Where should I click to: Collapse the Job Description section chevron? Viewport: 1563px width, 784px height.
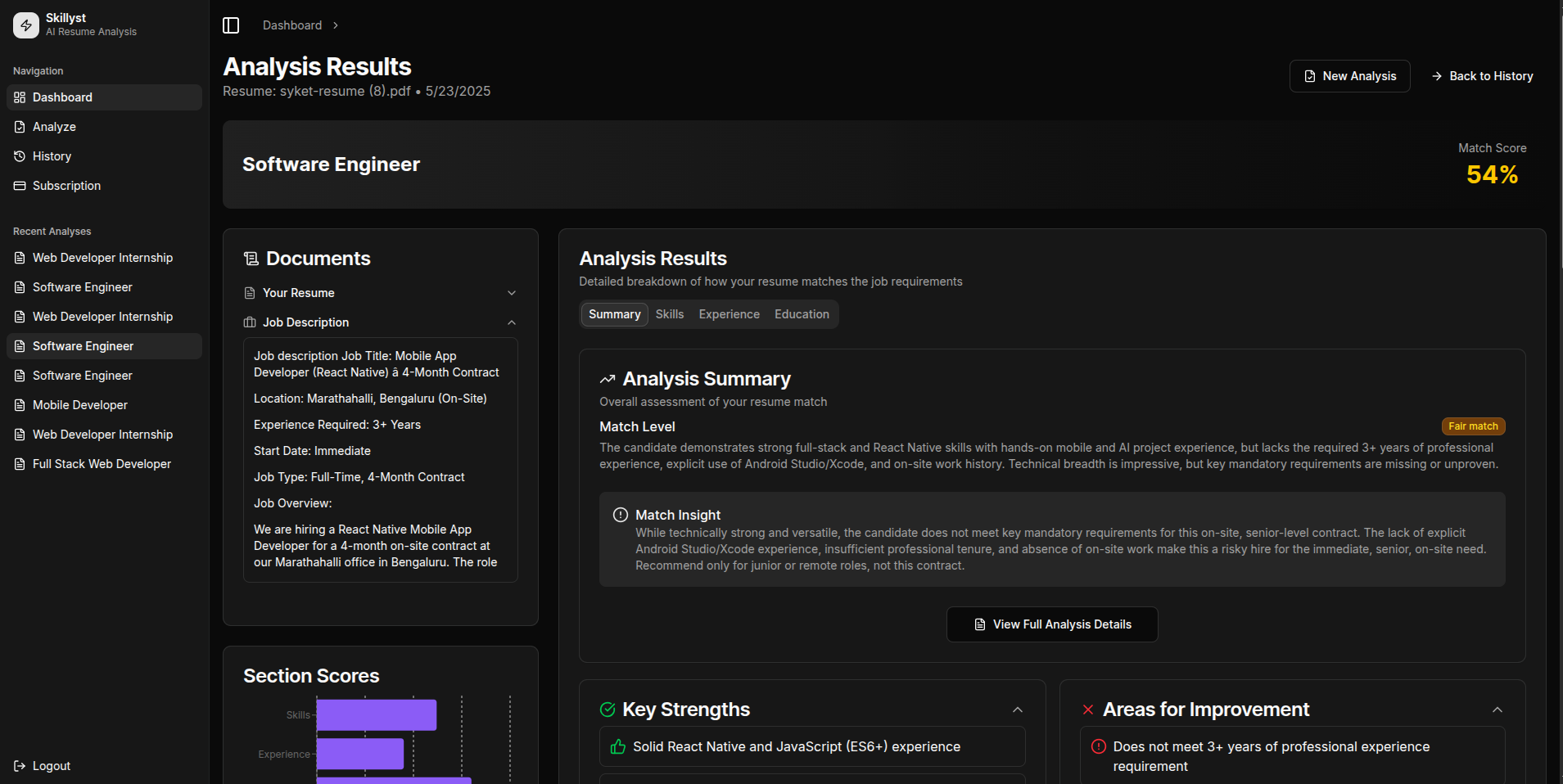[512, 322]
